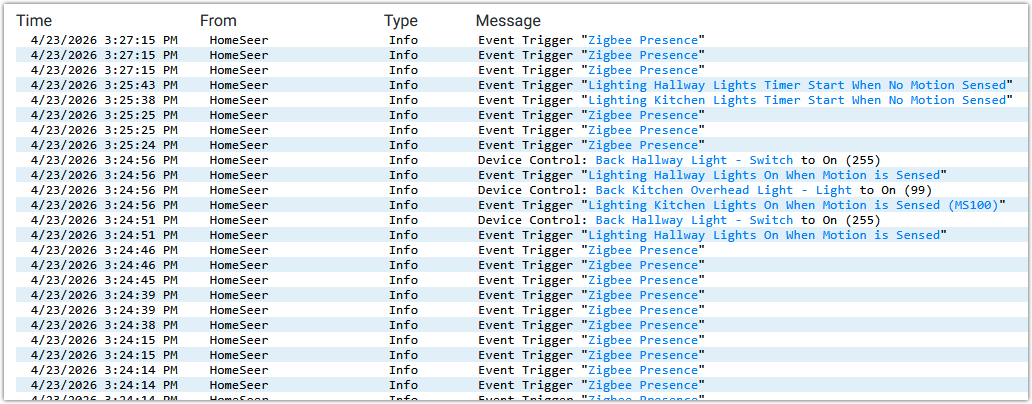Click the Info type cell in 3:24:38 row
Image resolution: width=1032 pixels, height=404 pixels.
[x=403, y=325]
